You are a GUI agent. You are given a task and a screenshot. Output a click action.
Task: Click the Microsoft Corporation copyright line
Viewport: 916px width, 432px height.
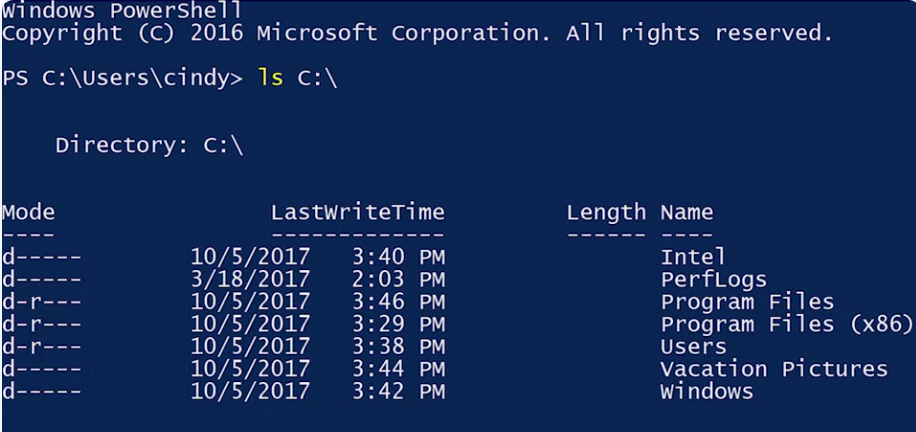point(417,33)
